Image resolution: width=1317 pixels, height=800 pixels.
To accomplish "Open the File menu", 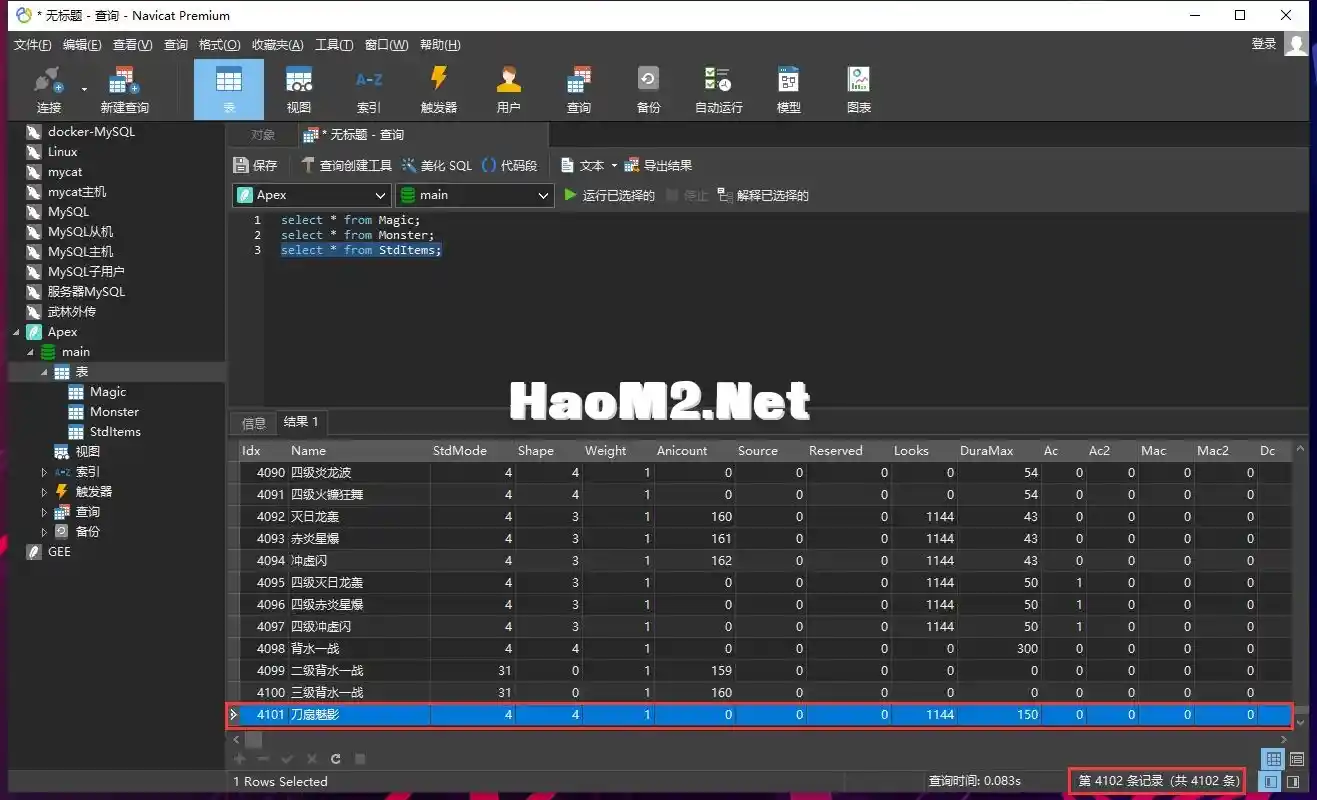I will (x=32, y=45).
